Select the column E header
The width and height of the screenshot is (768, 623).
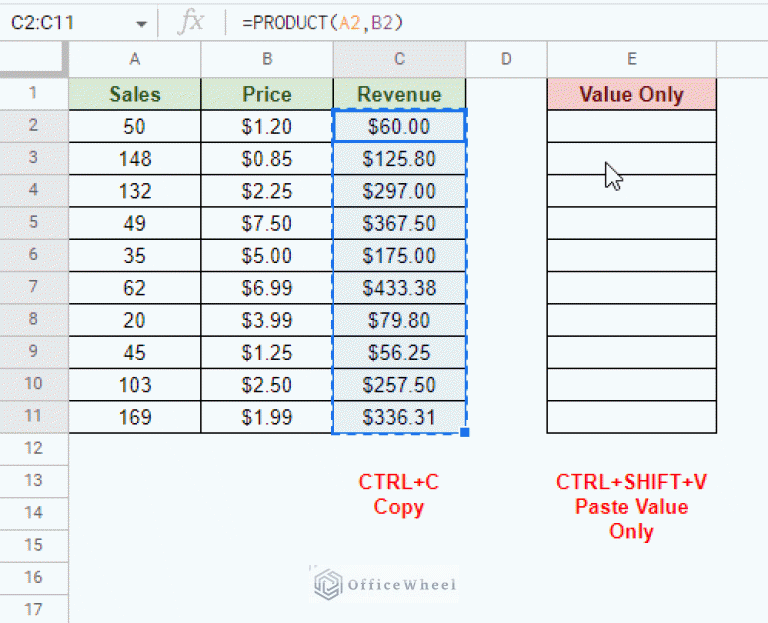[631, 60]
